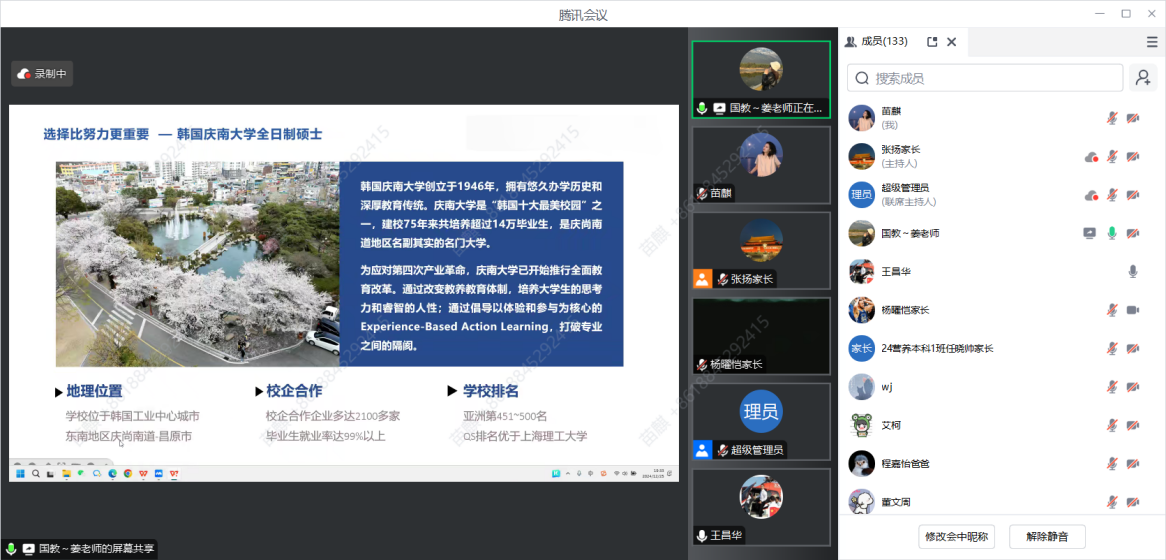Image resolution: width=1166 pixels, height=560 pixels.
Task: Select member name 国教~姜老师 in the list
Action: 910,233
